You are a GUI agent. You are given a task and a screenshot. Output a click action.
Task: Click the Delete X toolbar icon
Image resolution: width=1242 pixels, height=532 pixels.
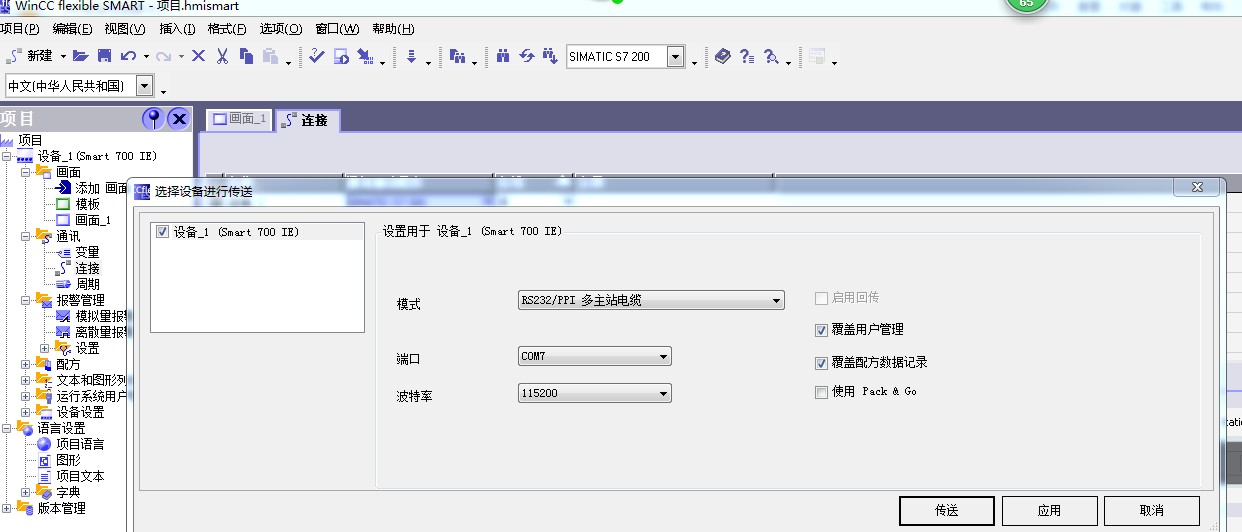[198, 56]
